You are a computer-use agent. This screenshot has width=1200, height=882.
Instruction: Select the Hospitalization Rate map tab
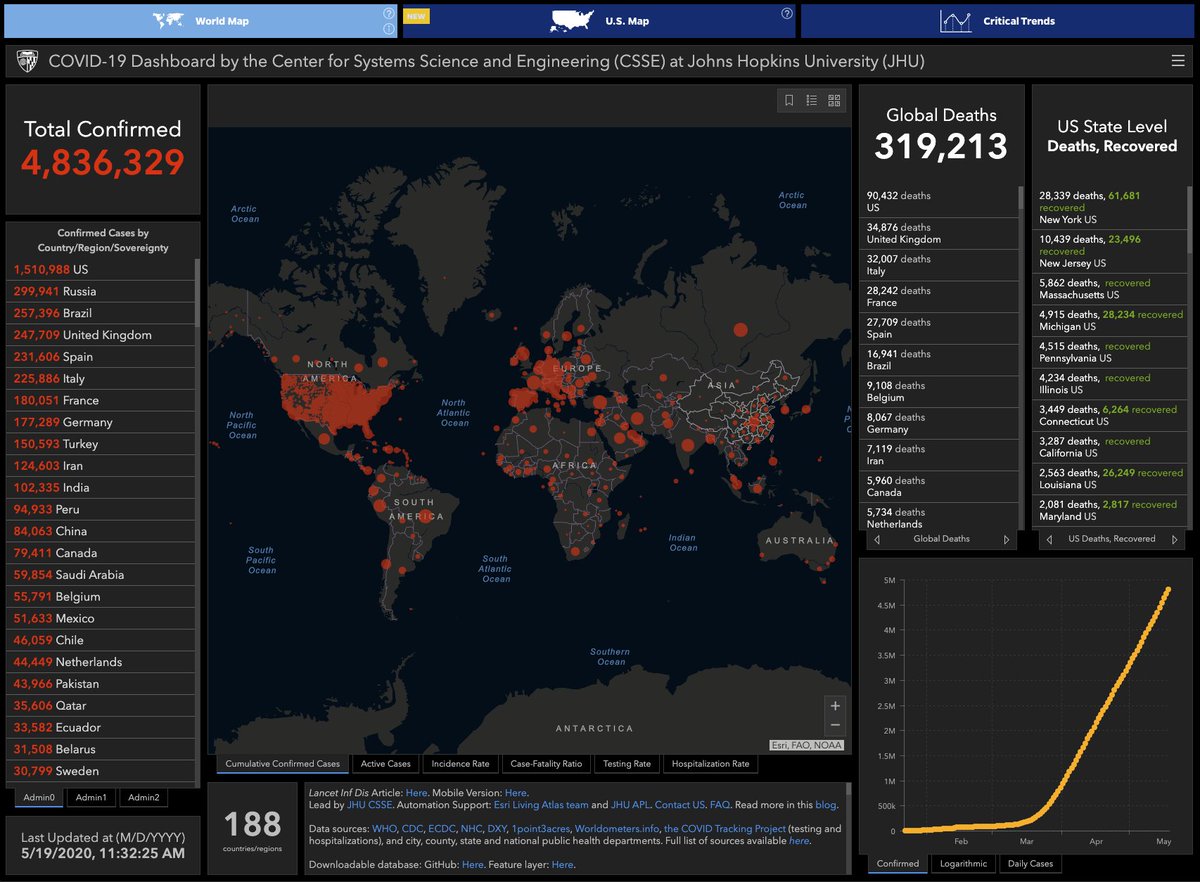(710, 764)
